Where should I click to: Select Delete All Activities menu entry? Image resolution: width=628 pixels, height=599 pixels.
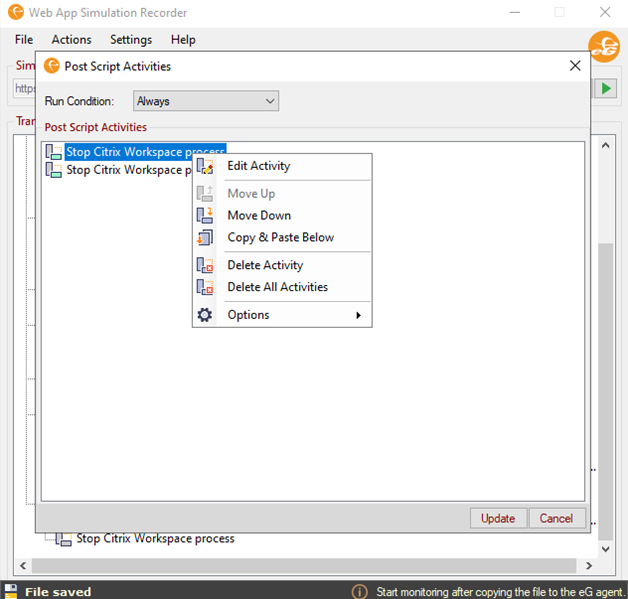pos(282,287)
